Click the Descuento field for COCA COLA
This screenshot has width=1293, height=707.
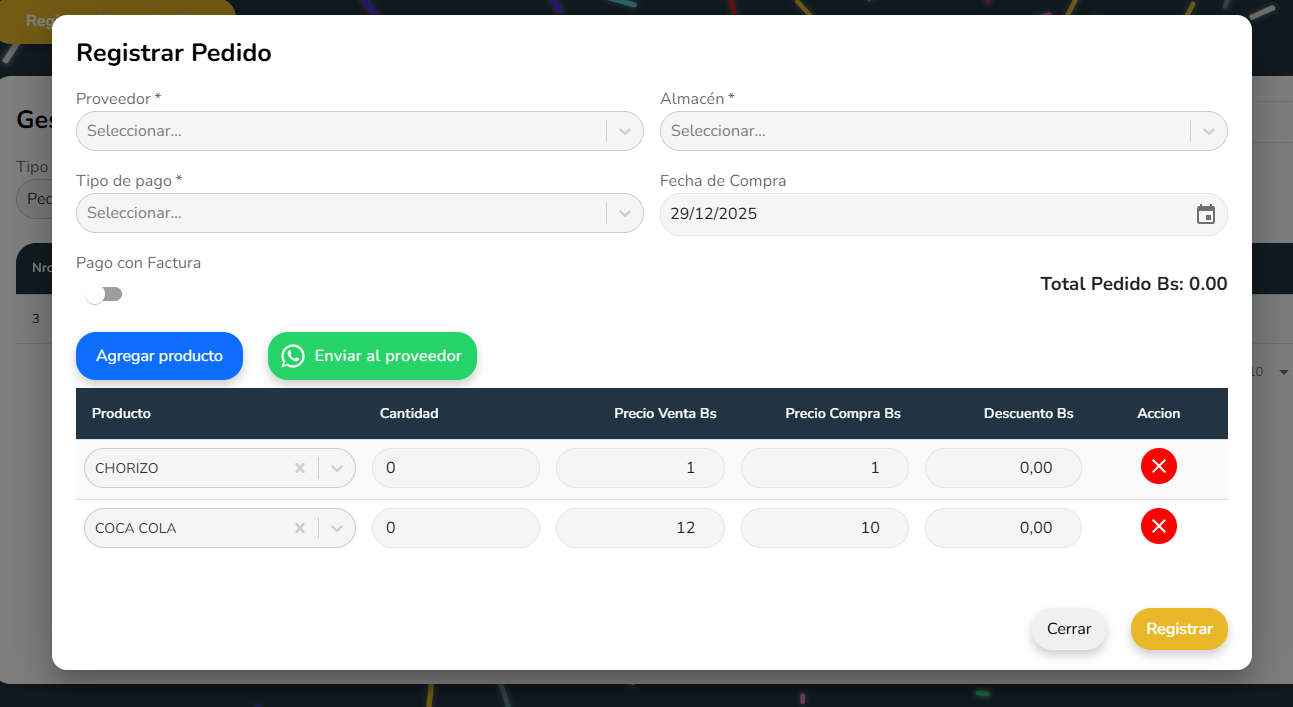click(1002, 528)
